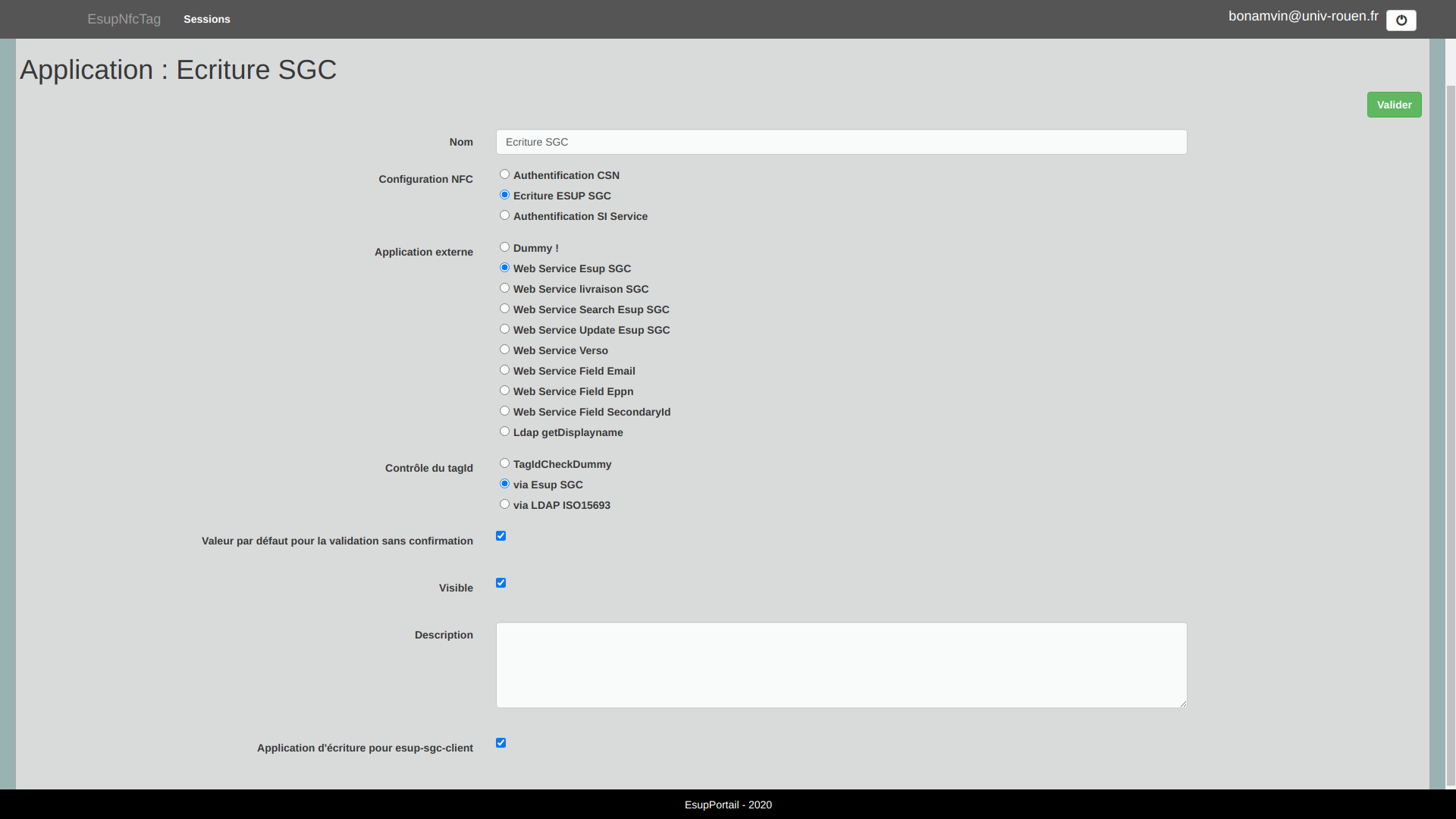Select Web Service Field Email radio
The height and width of the screenshot is (819, 1456).
click(504, 370)
